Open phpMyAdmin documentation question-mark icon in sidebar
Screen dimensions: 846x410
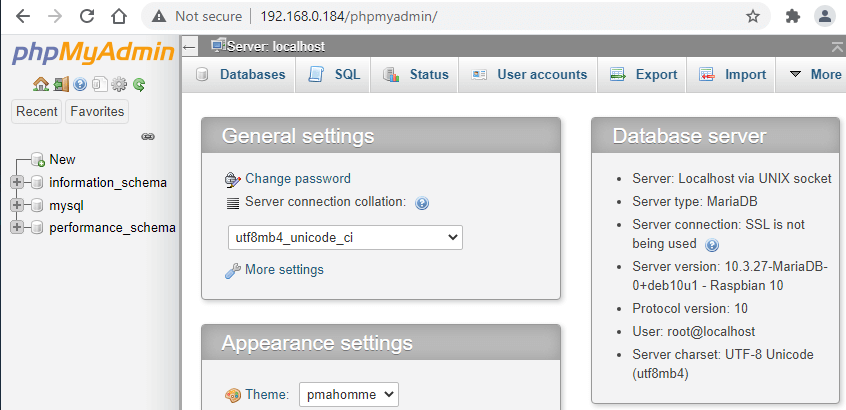(x=80, y=84)
